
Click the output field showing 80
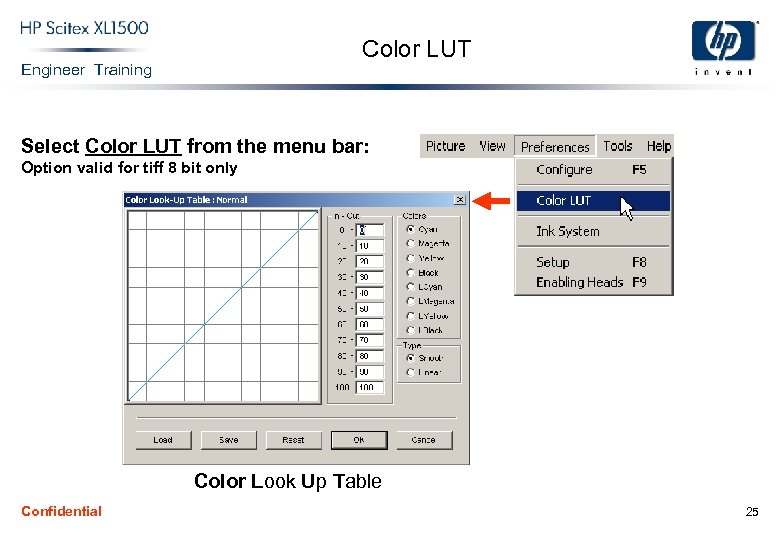pyautogui.click(x=370, y=356)
